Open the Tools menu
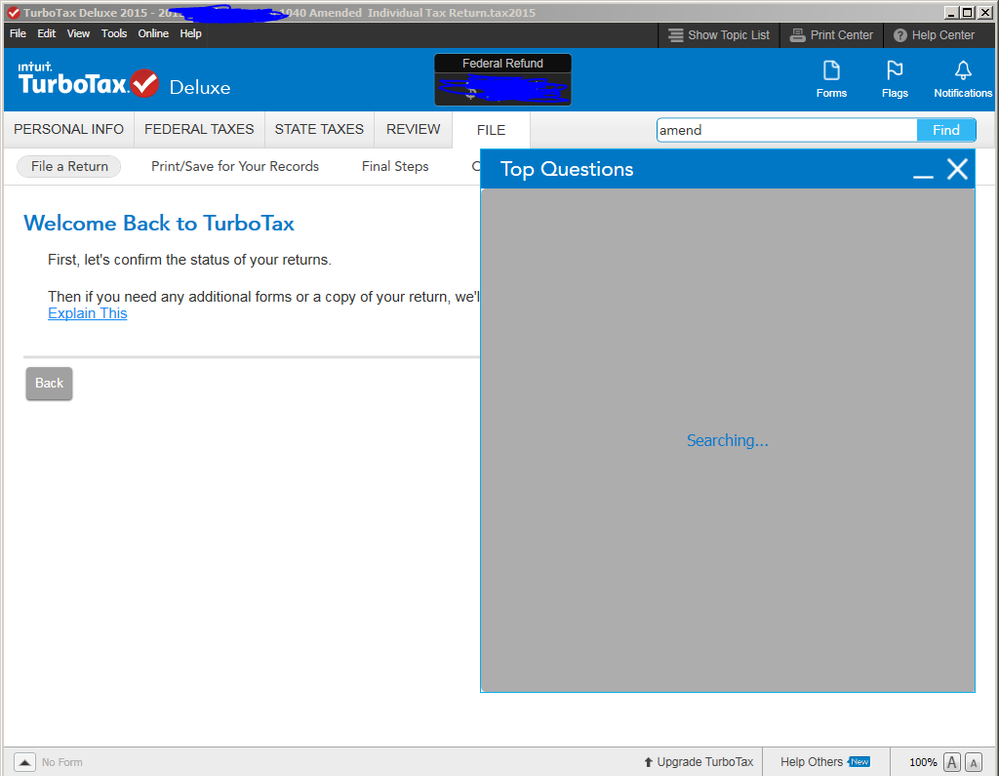The height and width of the screenshot is (776, 999). point(114,34)
